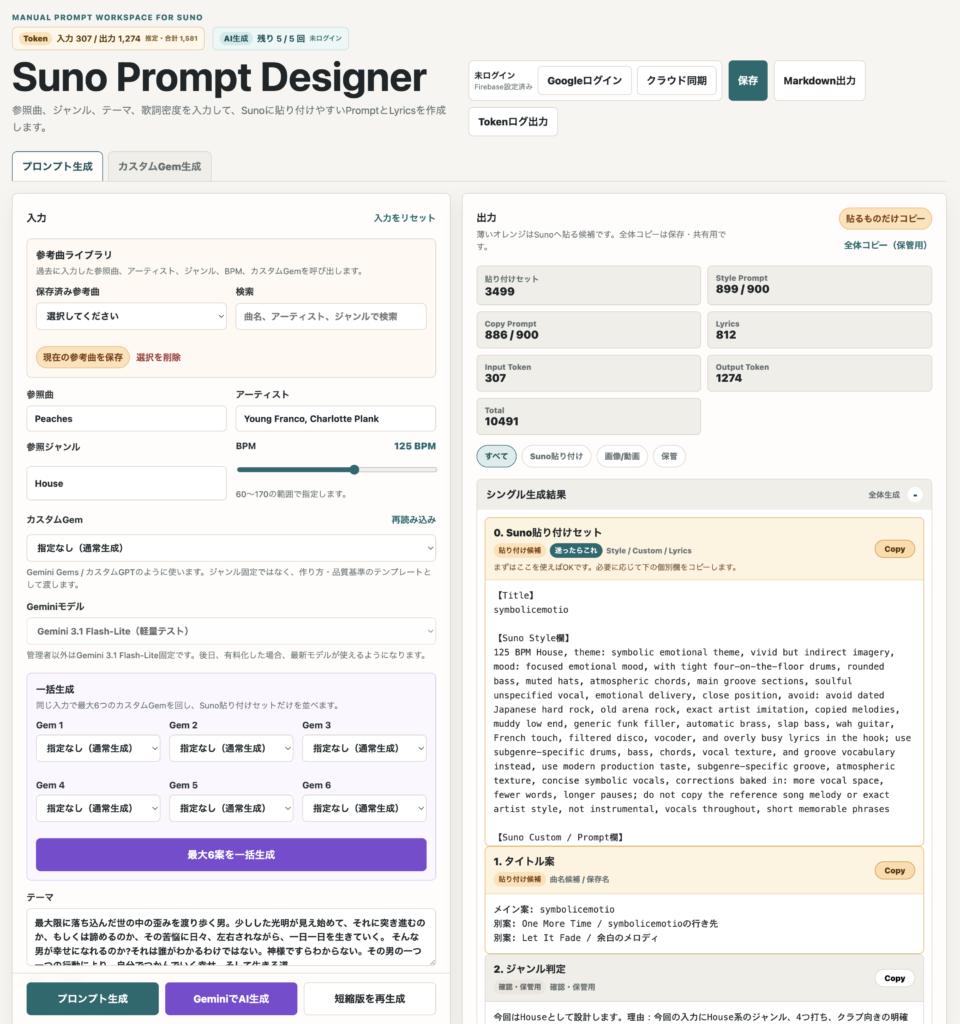Copy the 0. Suno貼り付けセット card
The image size is (960, 1024).
[895, 549]
